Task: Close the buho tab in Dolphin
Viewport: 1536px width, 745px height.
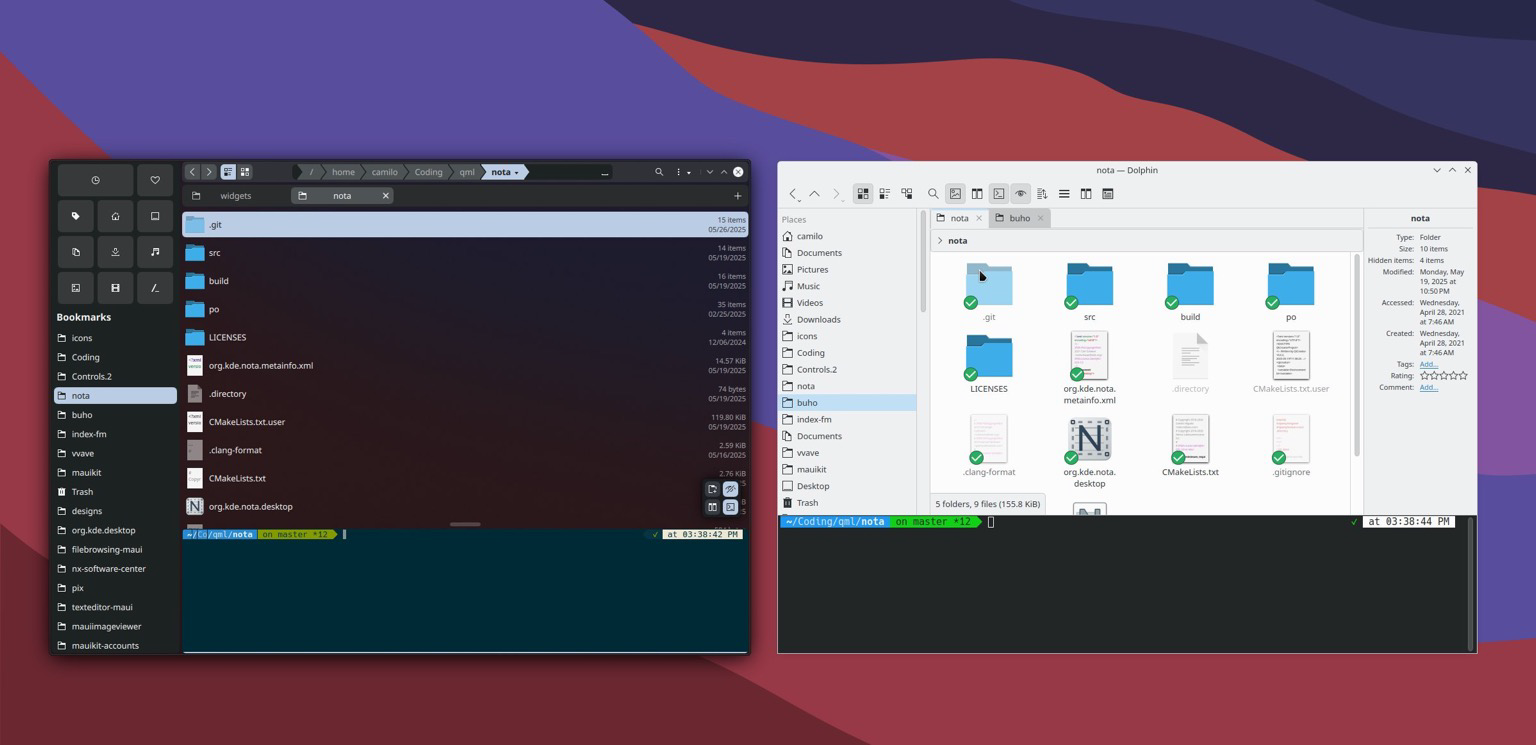Action: [1040, 218]
